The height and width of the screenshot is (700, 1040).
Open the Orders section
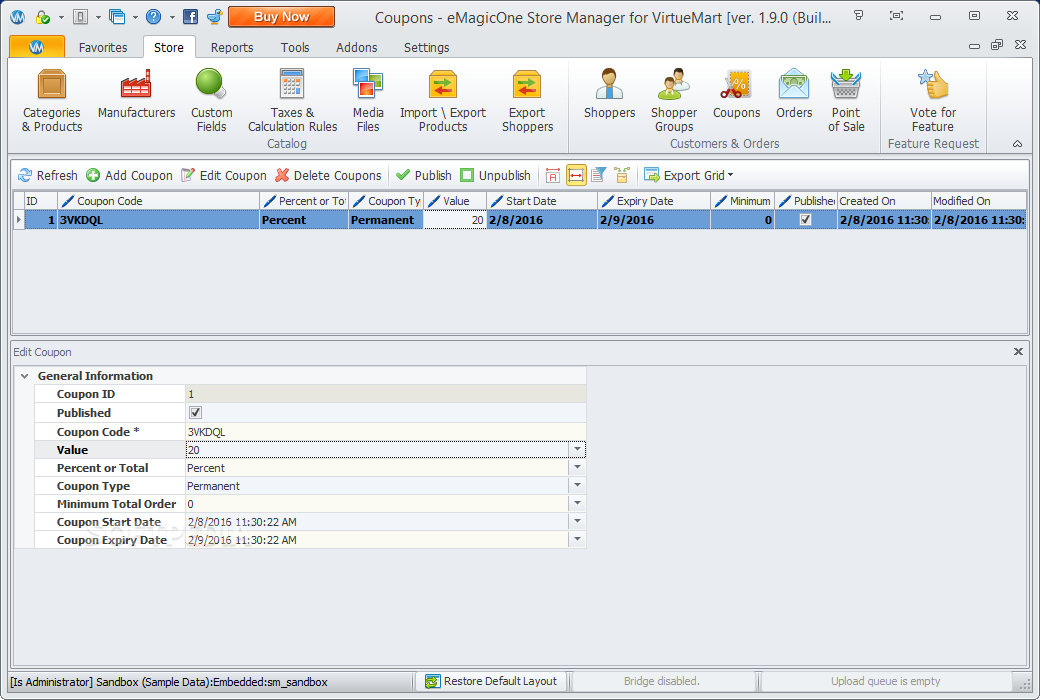[x=794, y=94]
